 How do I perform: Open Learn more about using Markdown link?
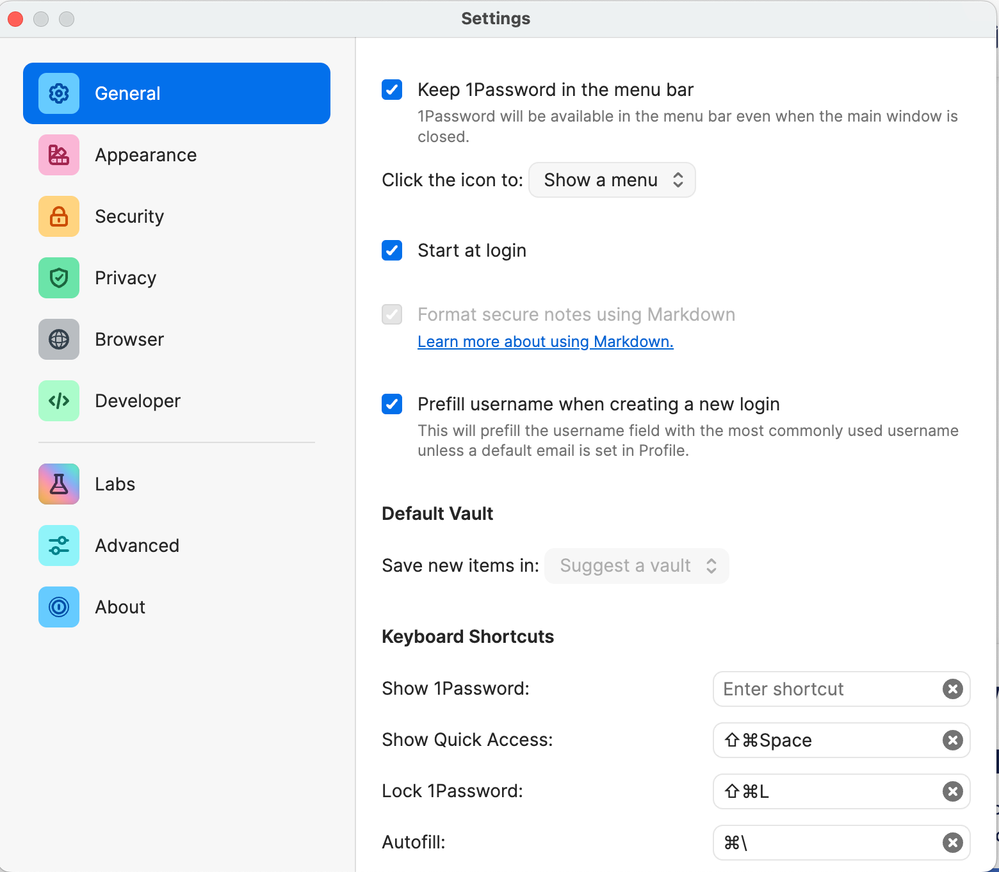pos(545,342)
